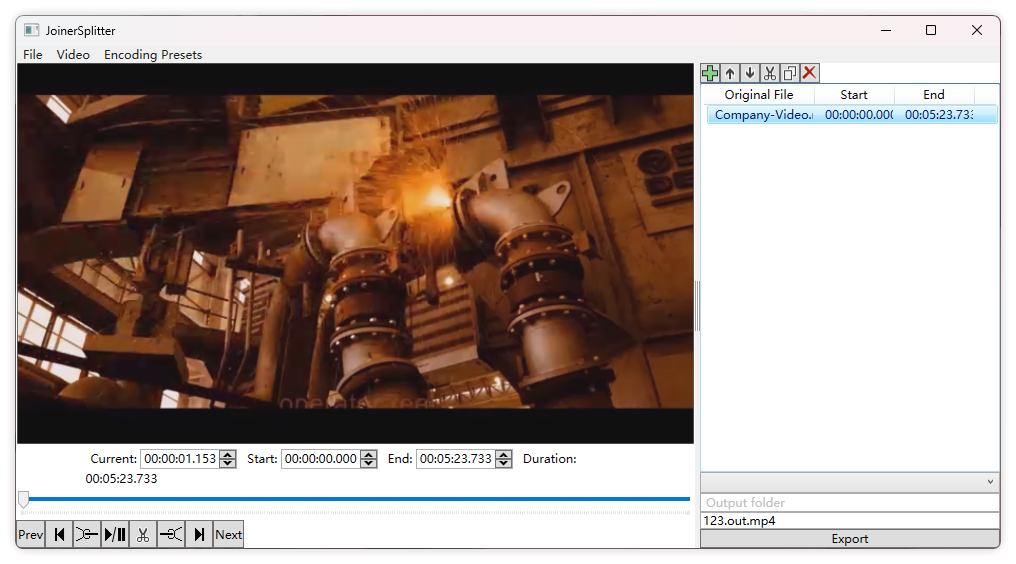Go to the previous clip with Prev
The width and height of the screenshot is (1016, 564).
tap(30, 535)
